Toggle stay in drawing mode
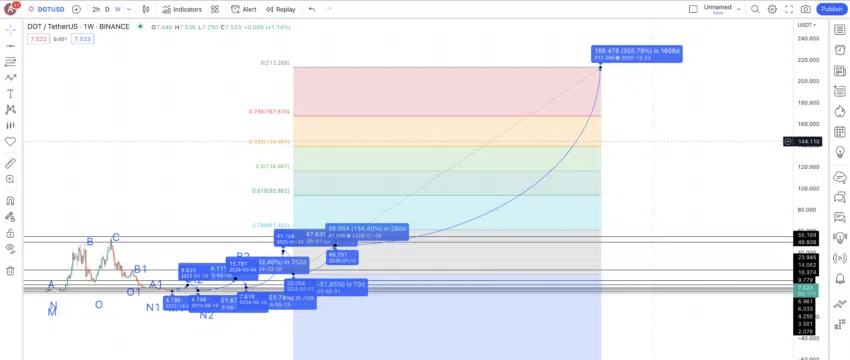The height and width of the screenshot is (360, 850). click(x=10, y=217)
